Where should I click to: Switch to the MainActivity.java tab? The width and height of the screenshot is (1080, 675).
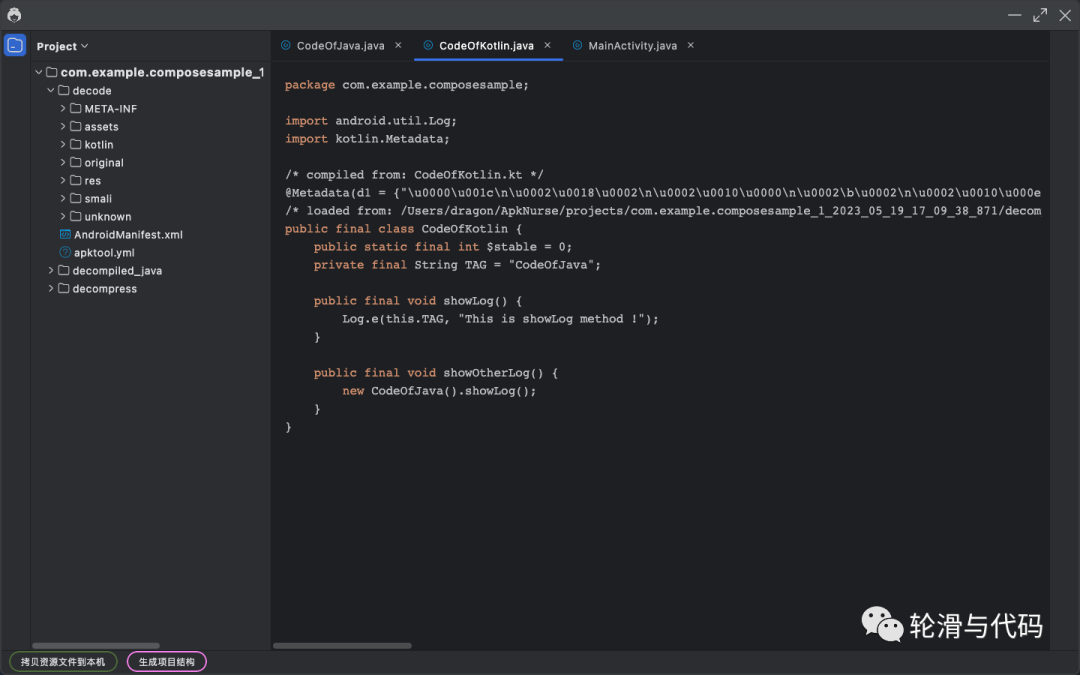(x=632, y=45)
